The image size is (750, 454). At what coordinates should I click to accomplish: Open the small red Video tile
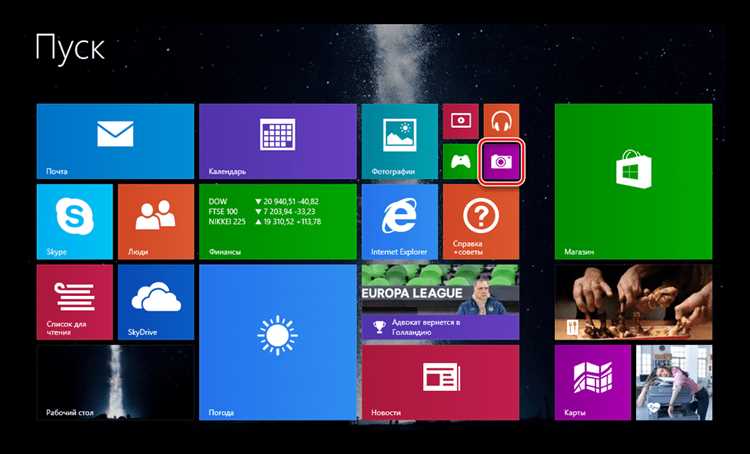pyautogui.click(x=460, y=120)
